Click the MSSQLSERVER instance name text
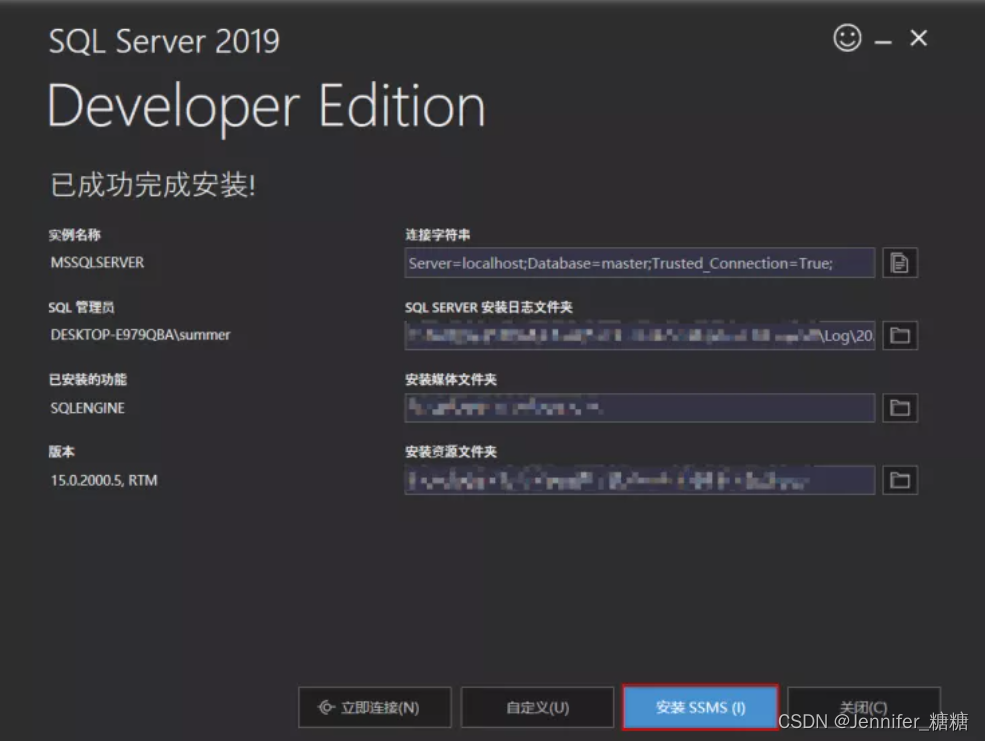 [97, 263]
